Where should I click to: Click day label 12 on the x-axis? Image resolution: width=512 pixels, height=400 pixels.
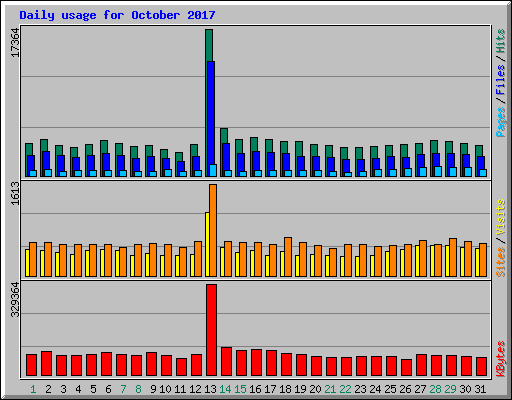tap(195, 389)
